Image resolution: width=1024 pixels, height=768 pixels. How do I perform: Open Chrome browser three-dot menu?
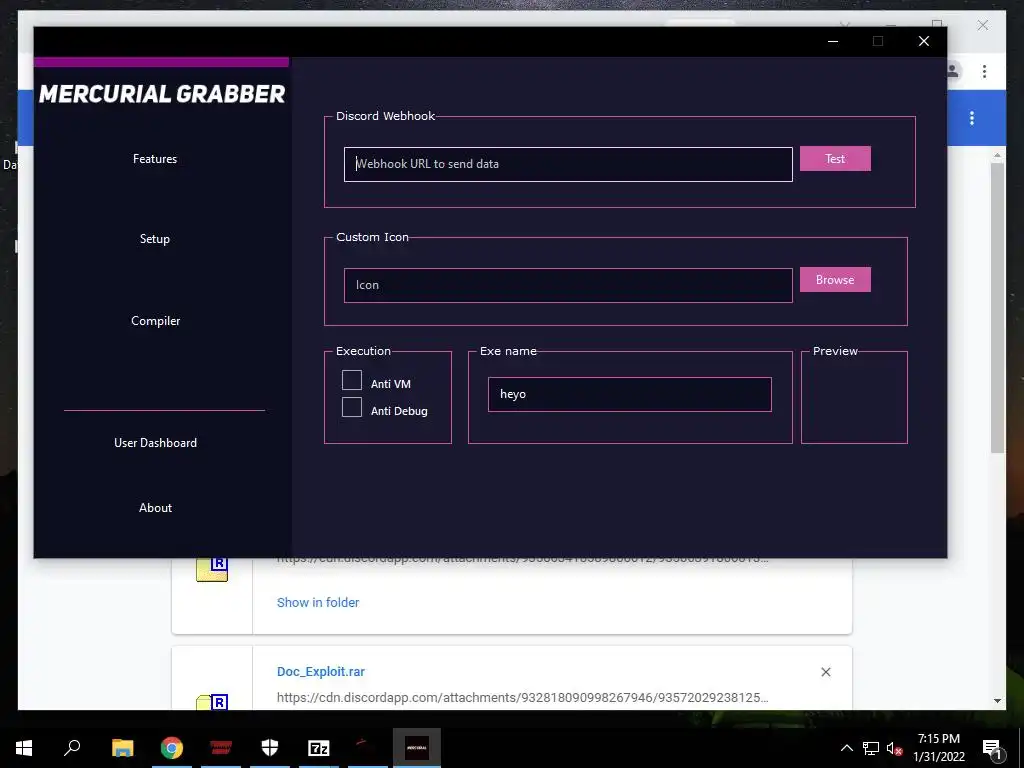[984, 71]
